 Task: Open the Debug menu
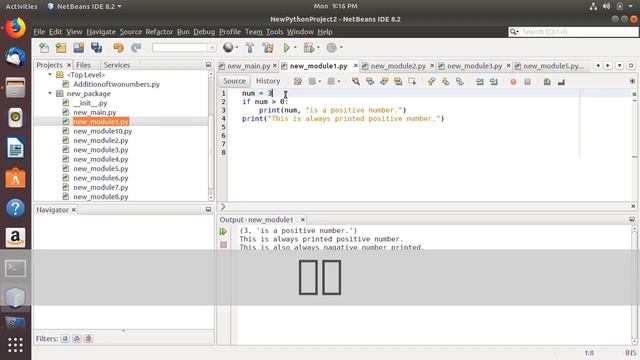tap(204, 32)
